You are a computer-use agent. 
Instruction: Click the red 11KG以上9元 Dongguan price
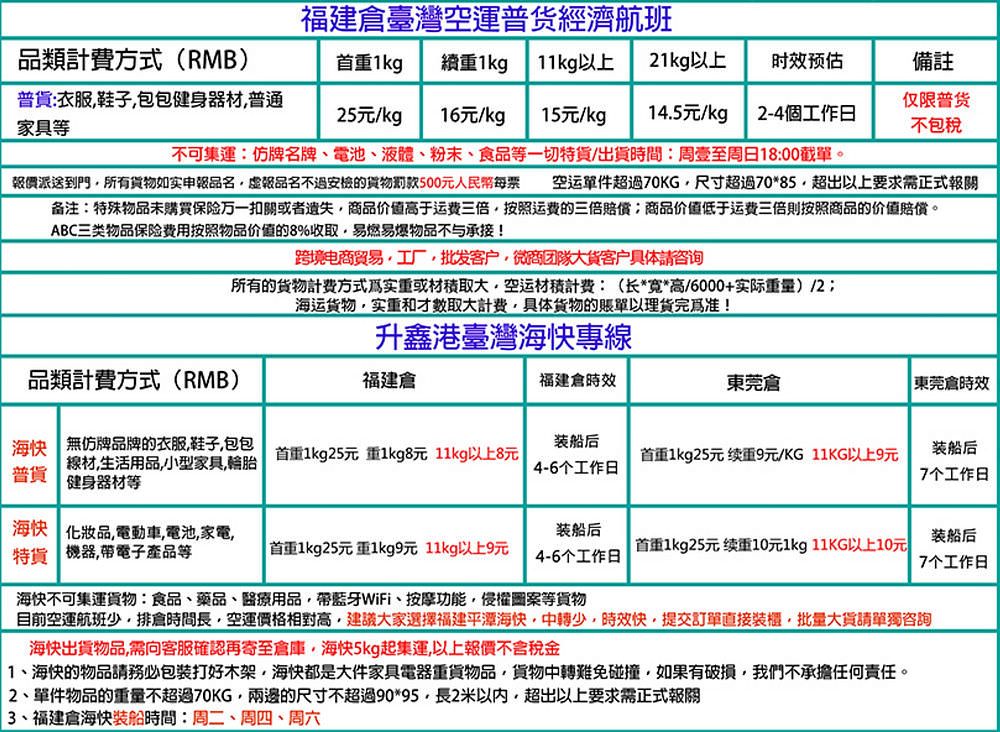point(855,455)
